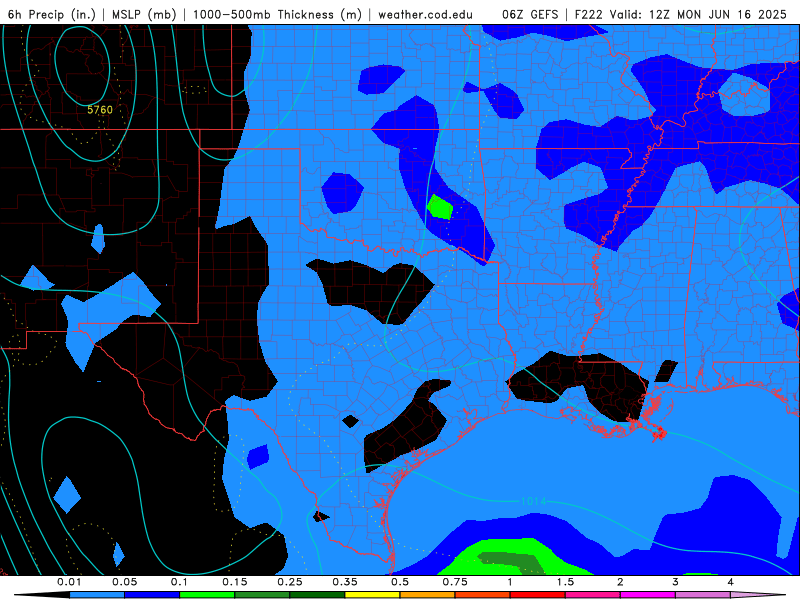The height and width of the screenshot is (600, 800).
Task: Click the '6h Precip (in.)' title text
Action: (52, 14)
